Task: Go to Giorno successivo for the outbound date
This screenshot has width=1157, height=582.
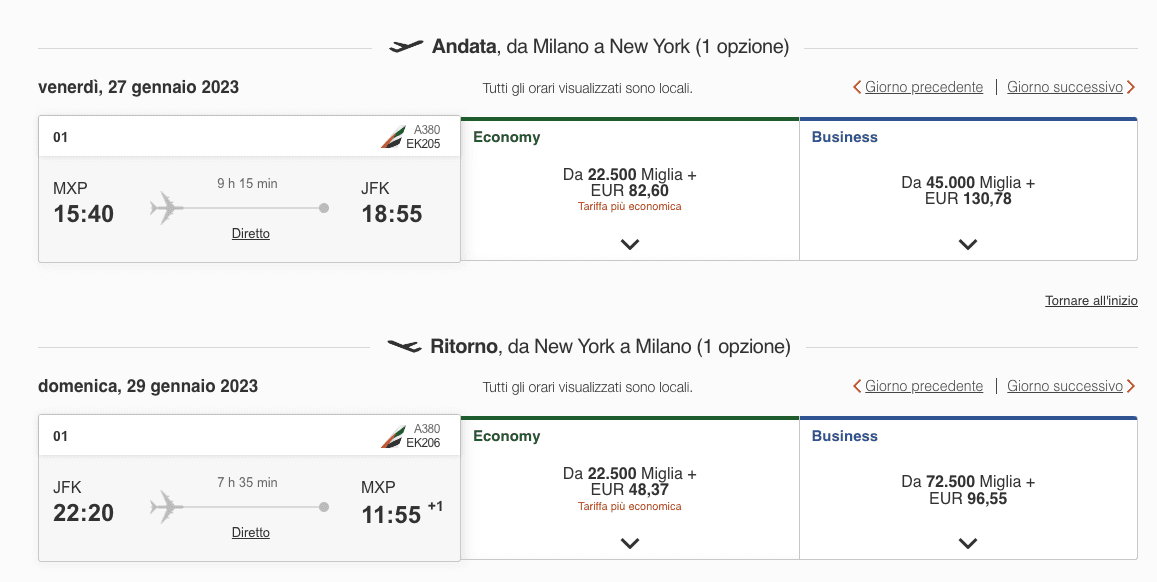Action: pyautogui.click(x=1065, y=87)
